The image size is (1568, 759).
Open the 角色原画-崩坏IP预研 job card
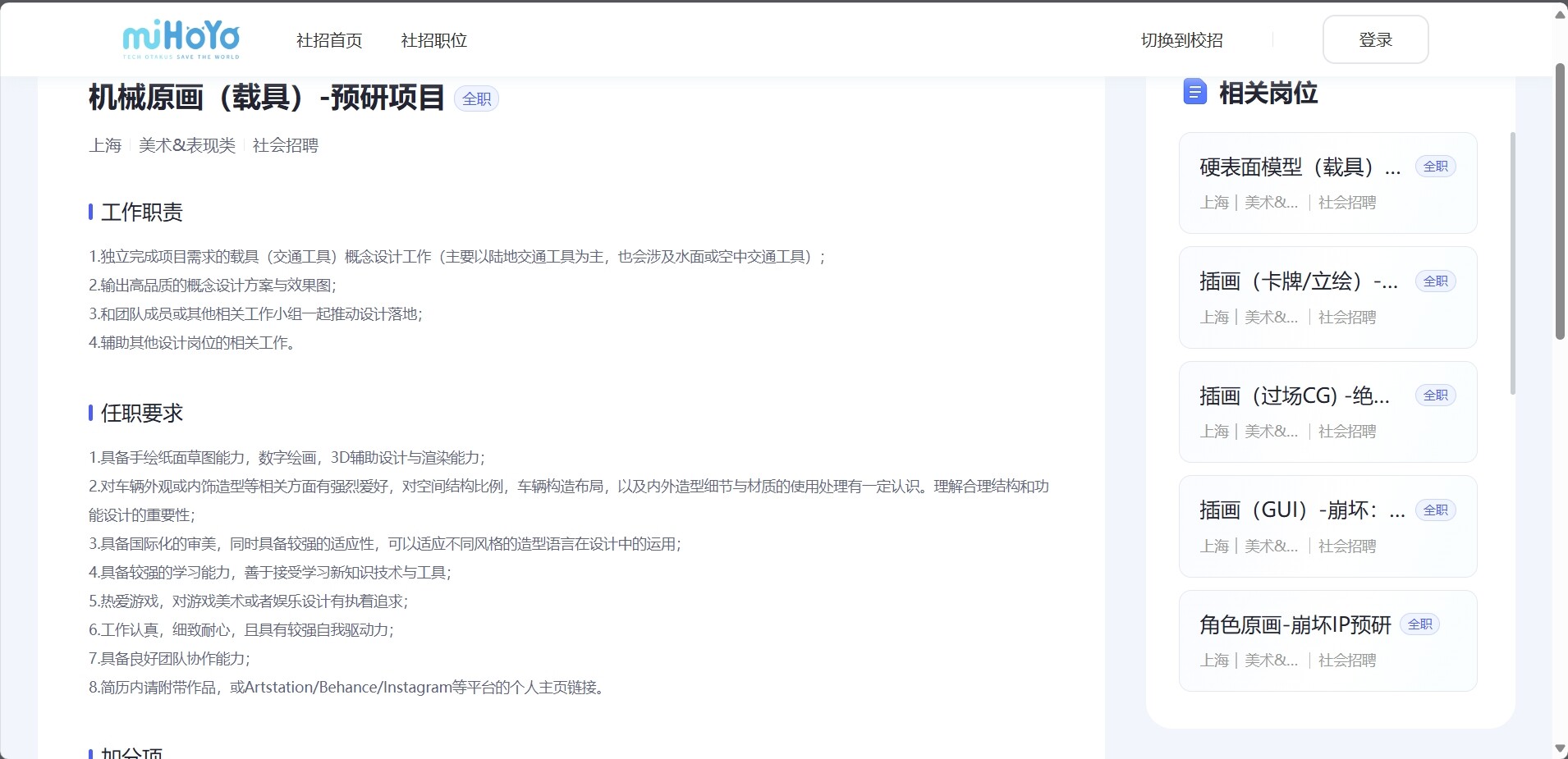point(1327,641)
